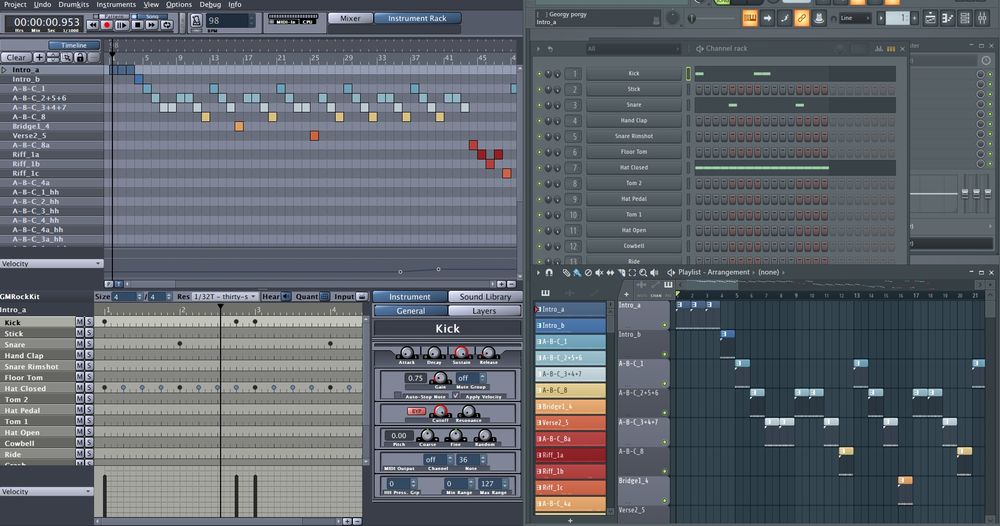Toggle the Playlist magnet snap icon
The width and height of the screenshot is (1000, 526).
[x=549, y=272]
